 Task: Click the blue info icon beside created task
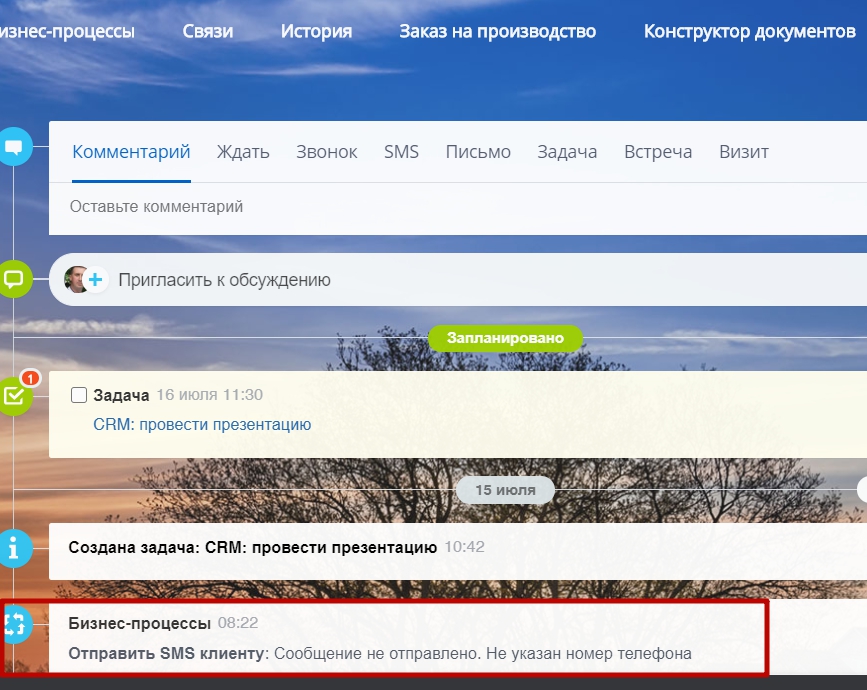[x=14, y=548]
